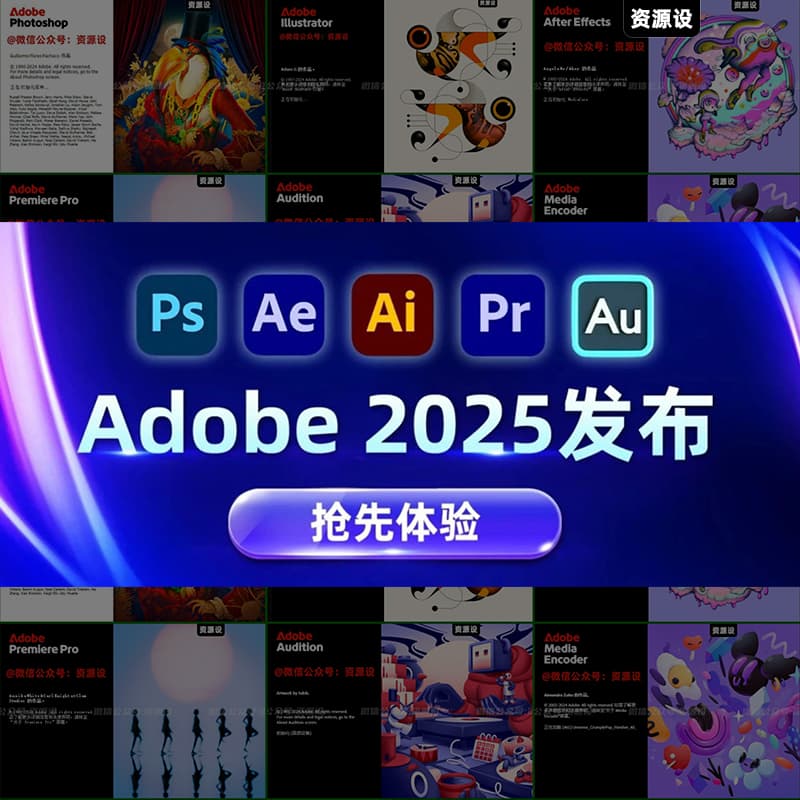Open the After Effects Ae icon
This screenshot has height=800, width=800.
click(284, 314)
